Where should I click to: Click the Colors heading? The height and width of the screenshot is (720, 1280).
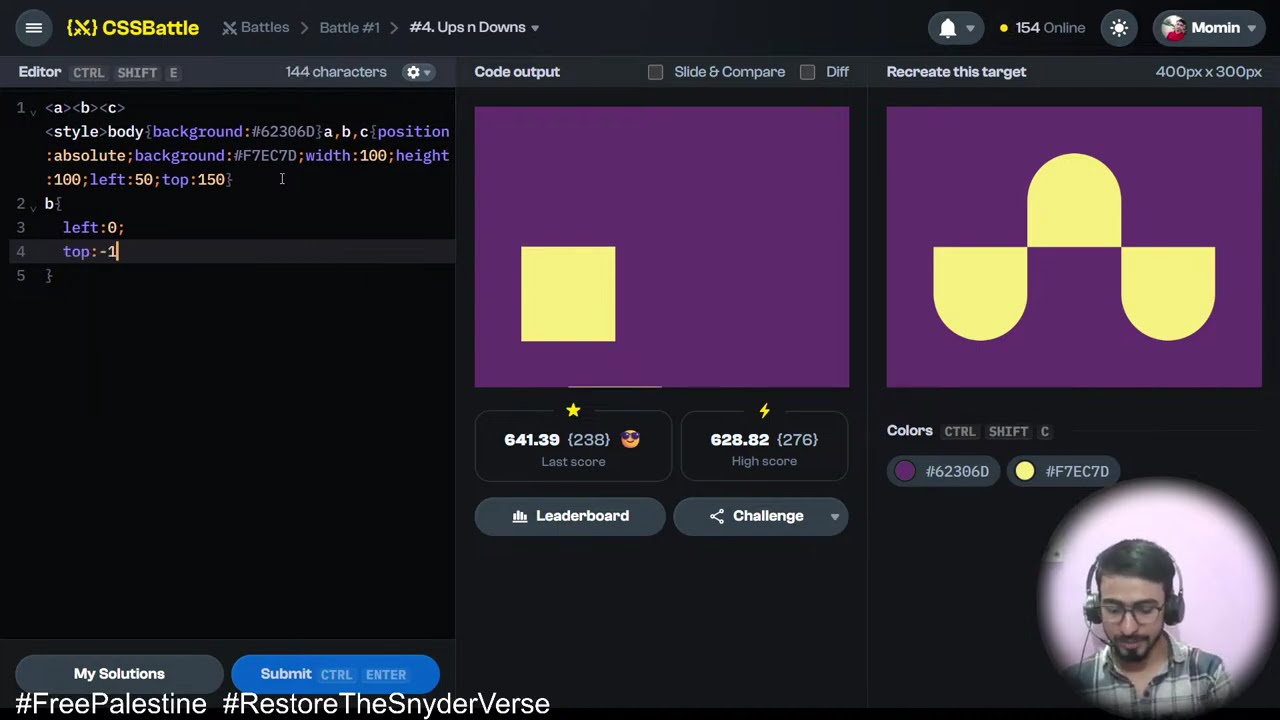[x=909, y=431]
